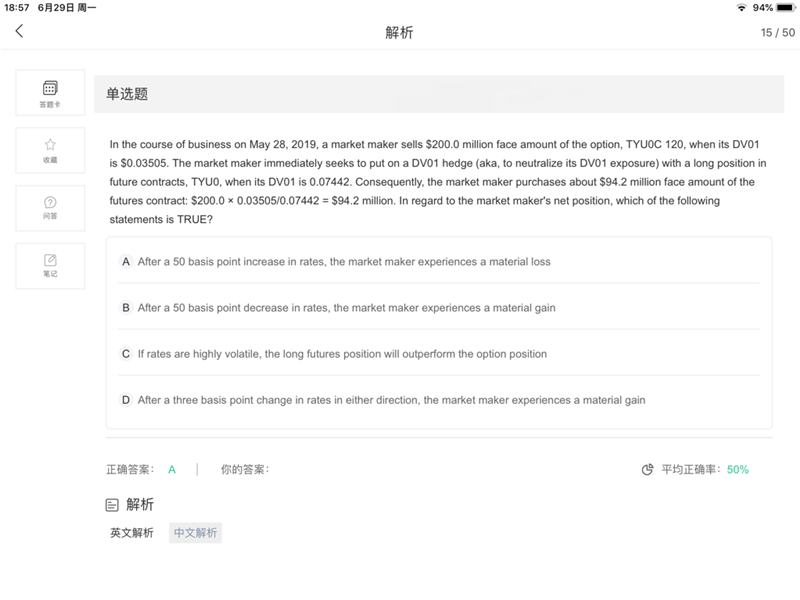This screenshot has width=800, height=600.
Task: Select option B radio circle
Action: (126, 308)
